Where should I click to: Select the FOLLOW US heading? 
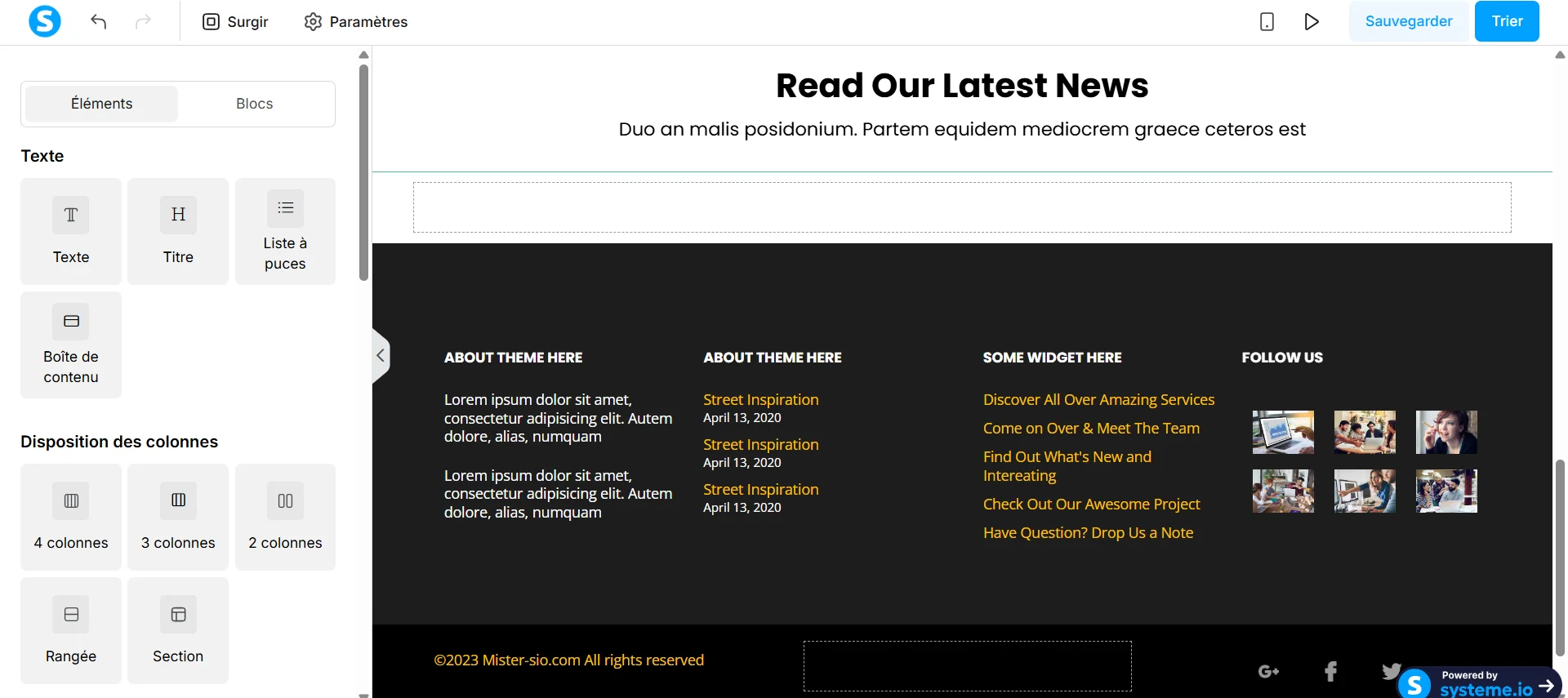[x=1282, y=357]
